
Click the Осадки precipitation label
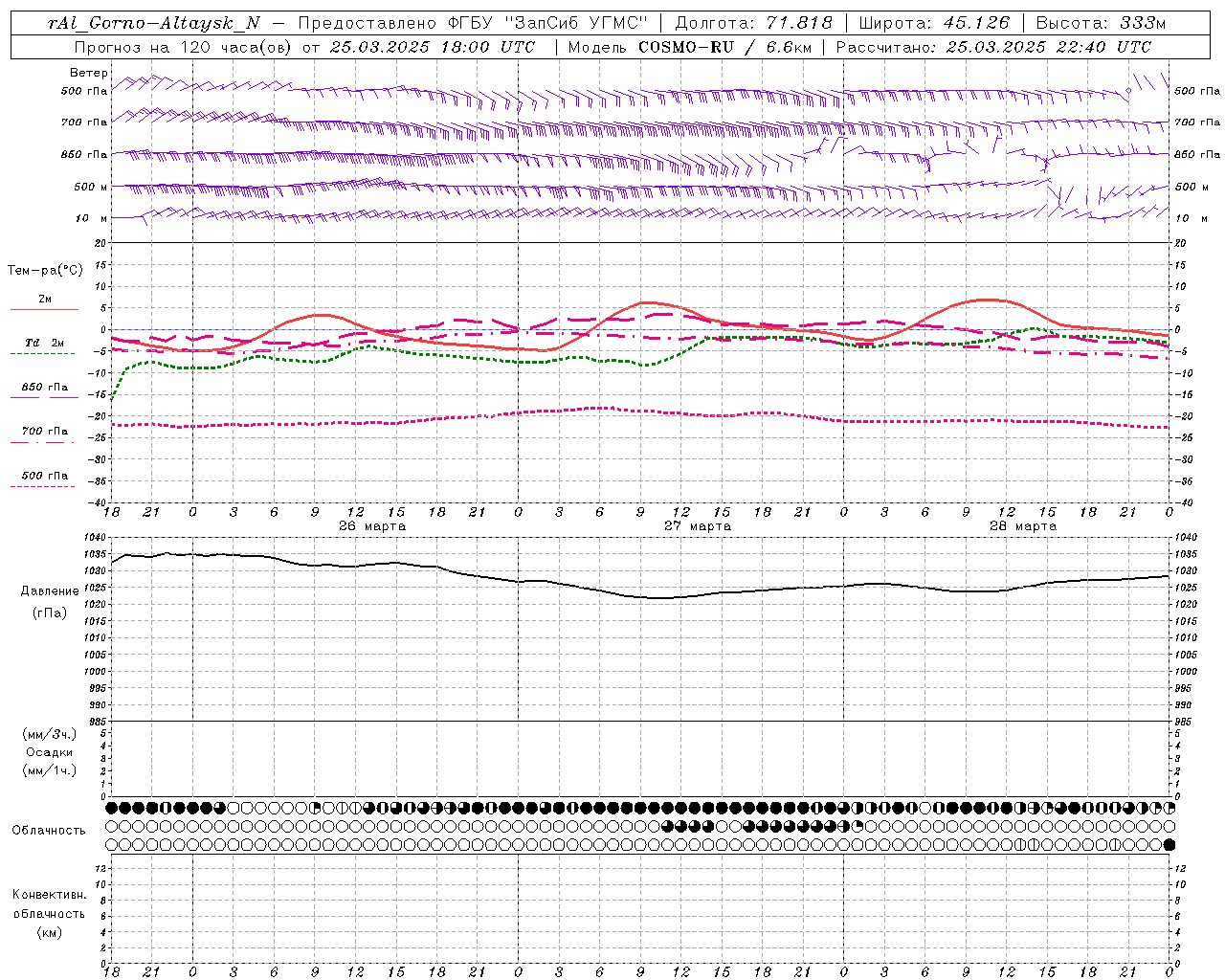(x=49, y=752)
